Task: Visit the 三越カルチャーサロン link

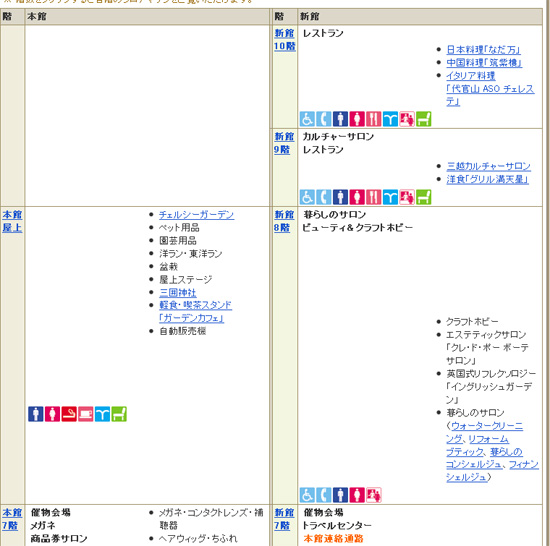Action: click(x=488, y=166)
